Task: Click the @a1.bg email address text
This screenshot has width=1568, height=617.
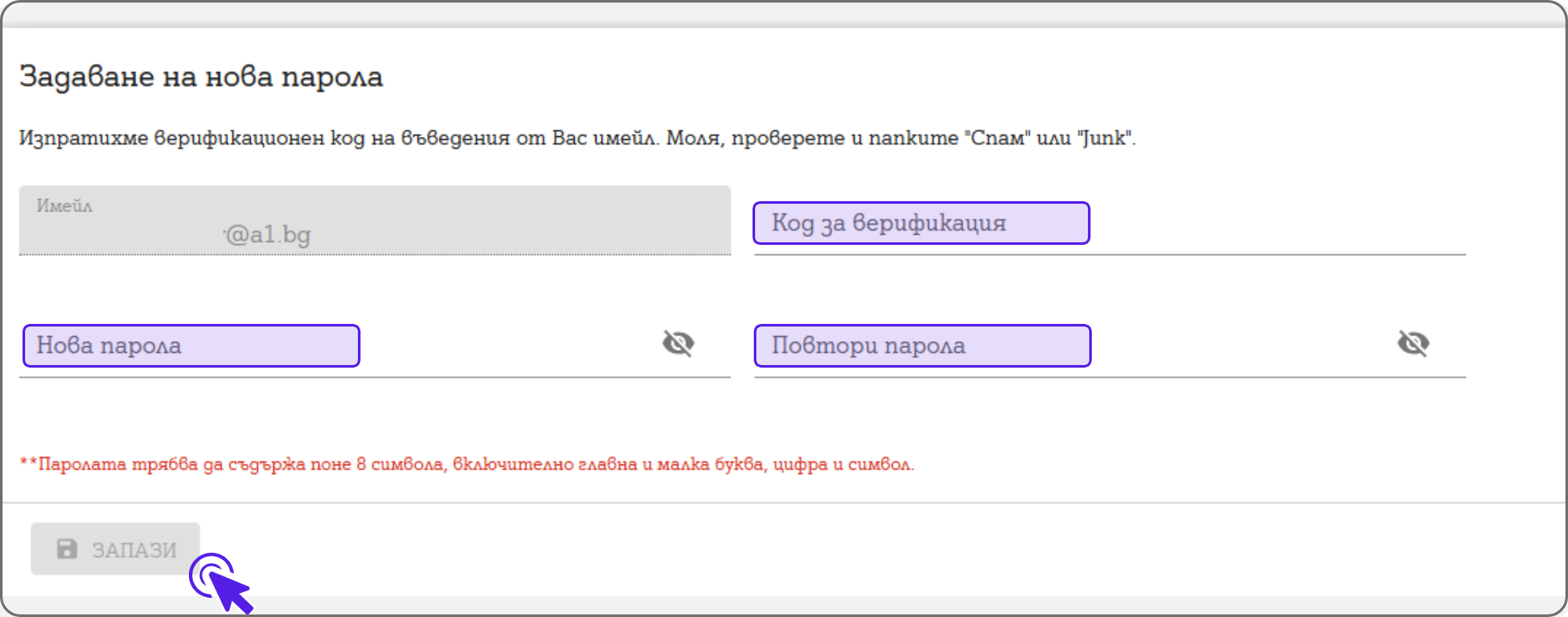Action: [268, 235]
